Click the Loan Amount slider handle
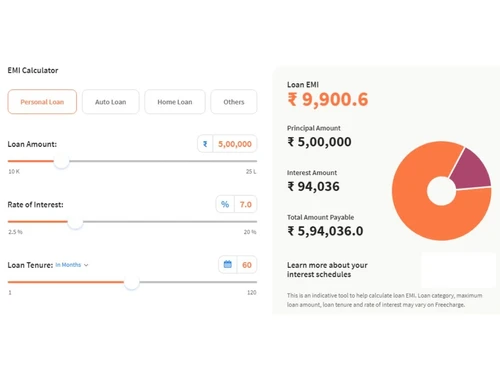 [x=61, y=161]
